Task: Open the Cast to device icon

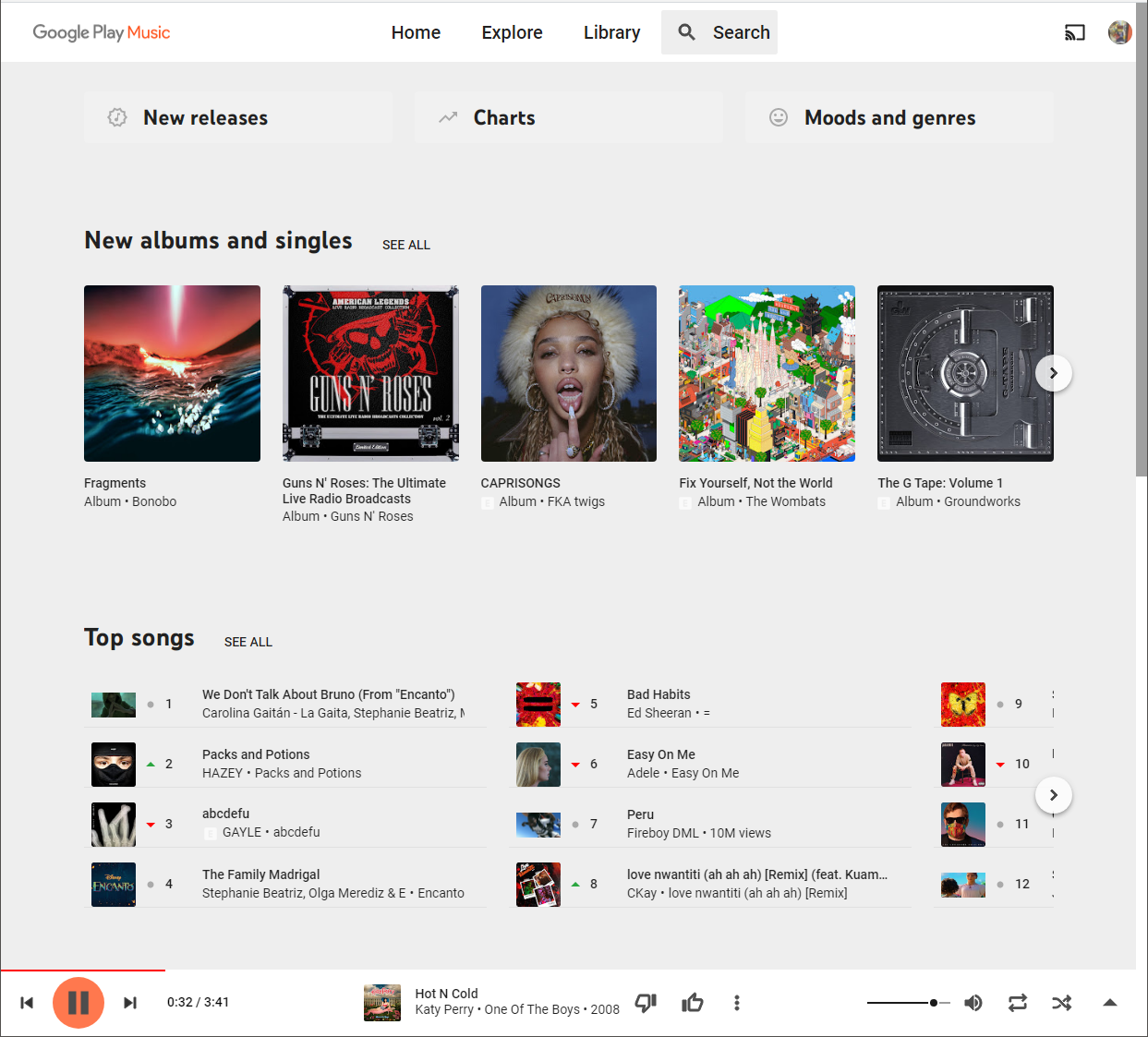Action: [1075, 32]
